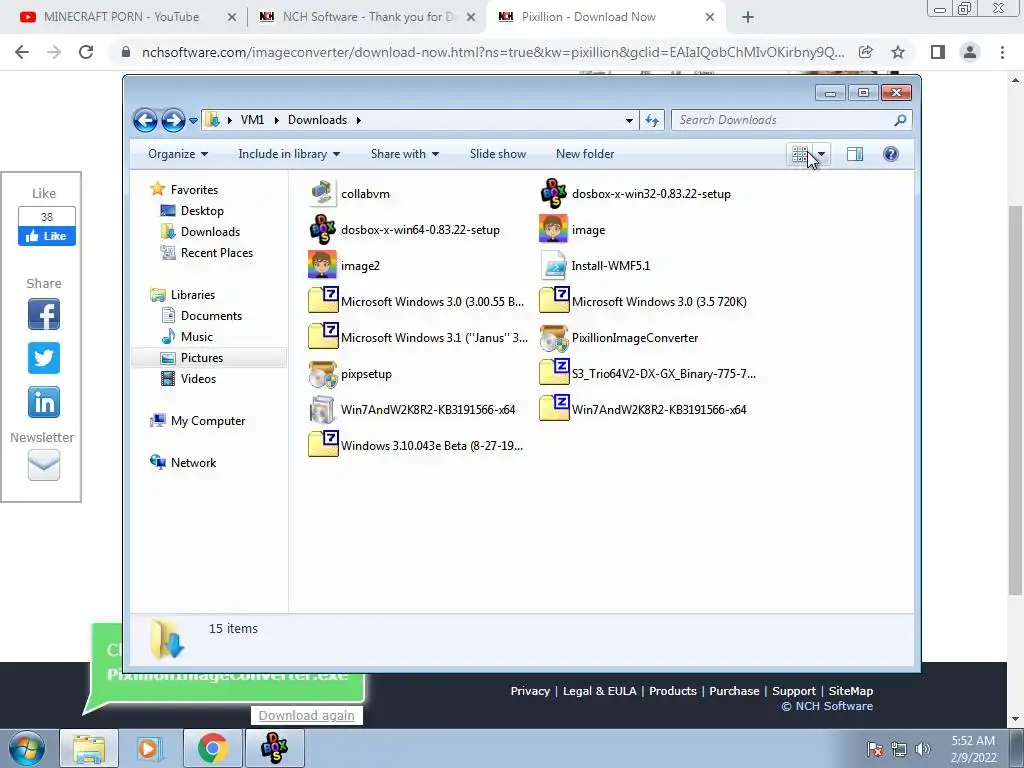Viewport: 1024px width, 768px height.
Task: Toggle the preview pane
Action: (x=855, y=154)
